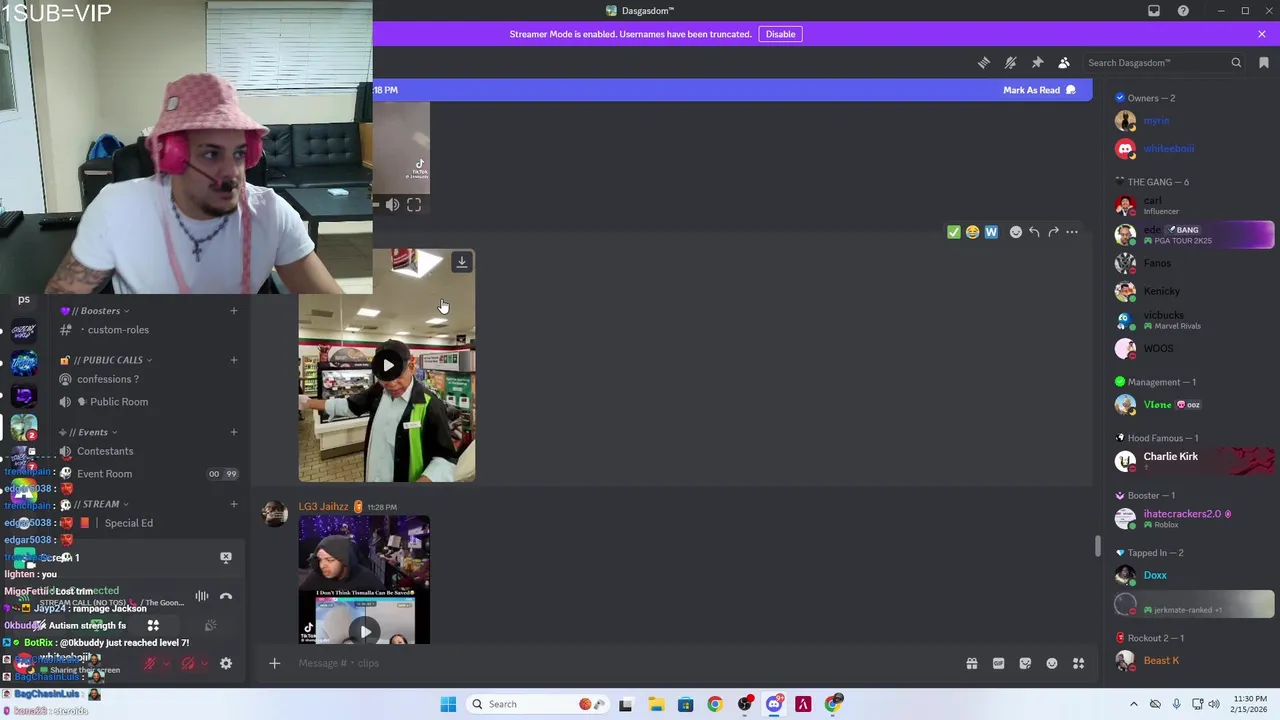
Task: React with green checkmark emoji
Action: tap(953, 232)
